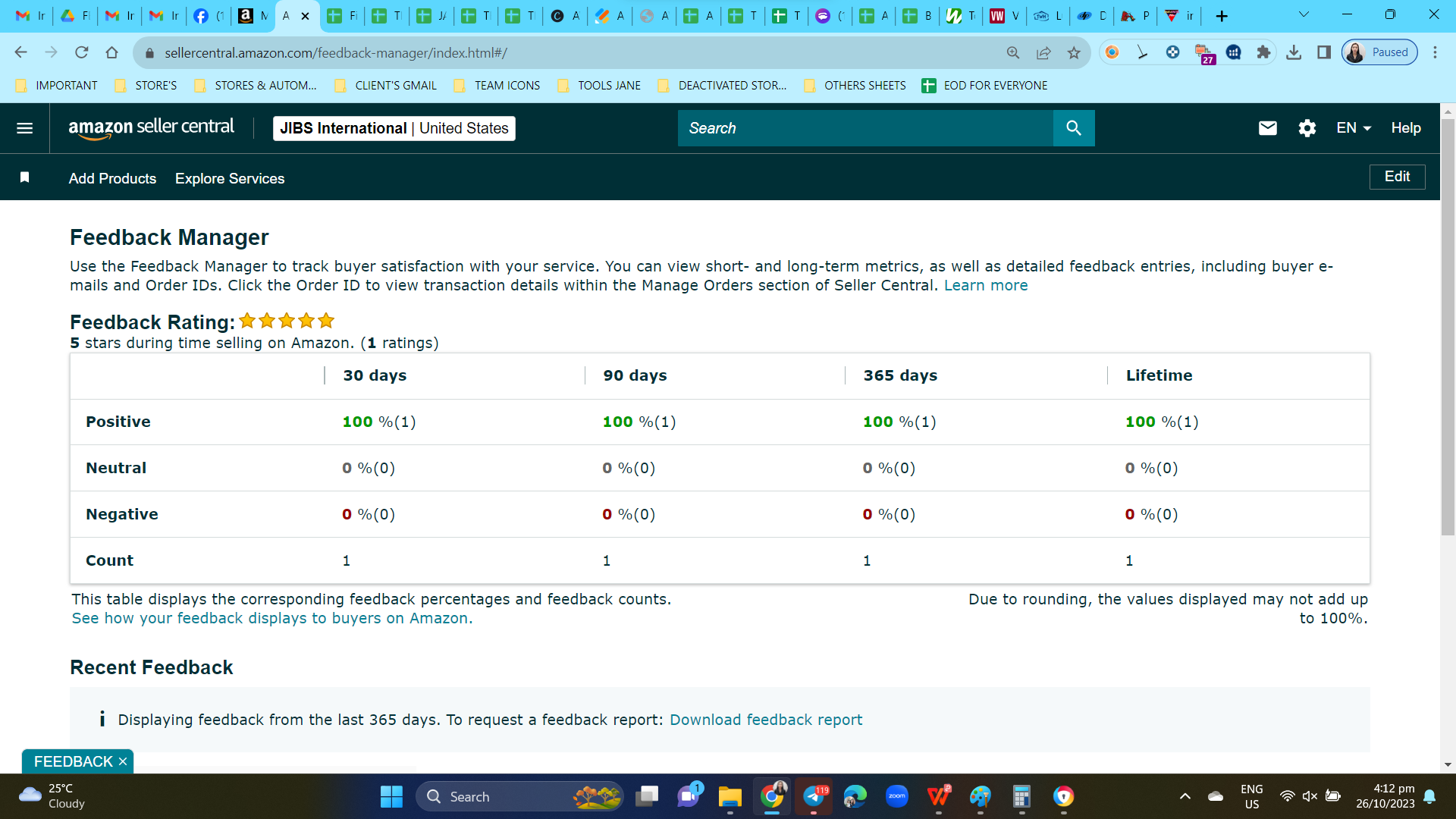Open the Help page

tap(1406, 128)
